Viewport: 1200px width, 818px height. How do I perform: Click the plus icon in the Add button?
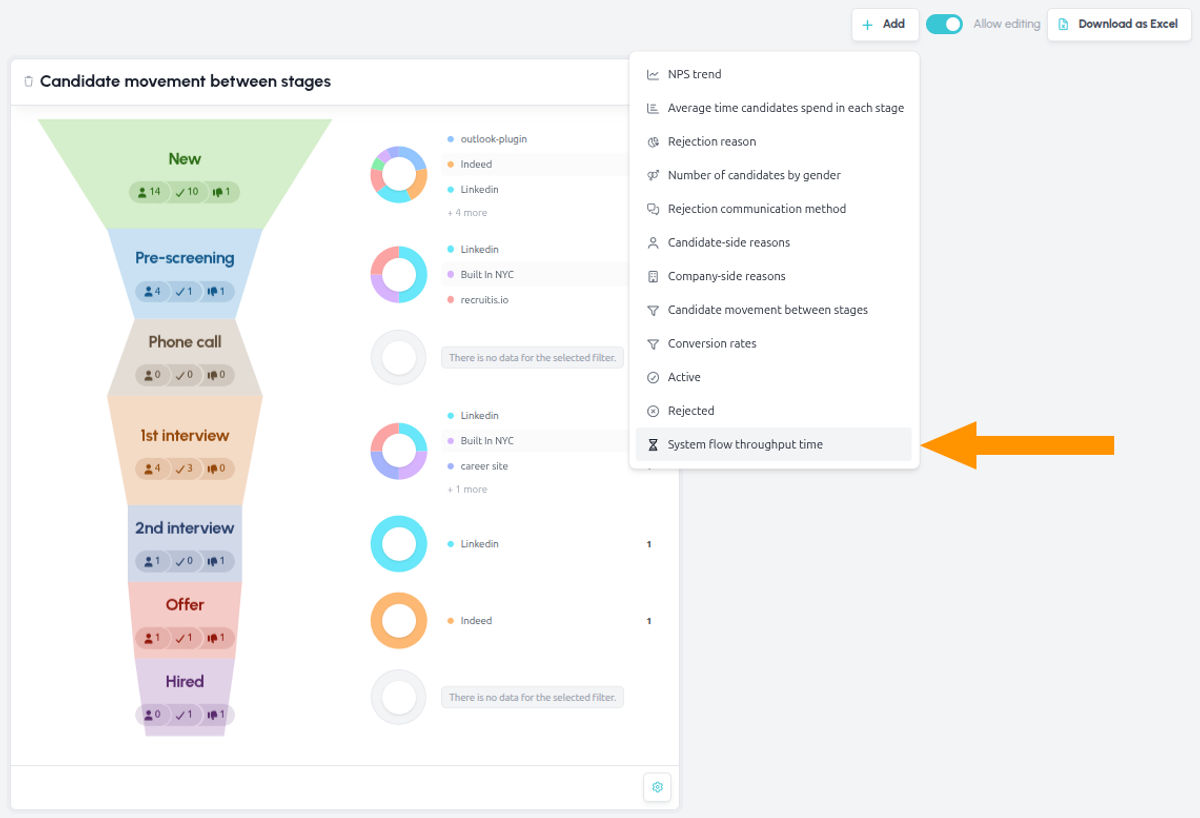tap(867, 24)
